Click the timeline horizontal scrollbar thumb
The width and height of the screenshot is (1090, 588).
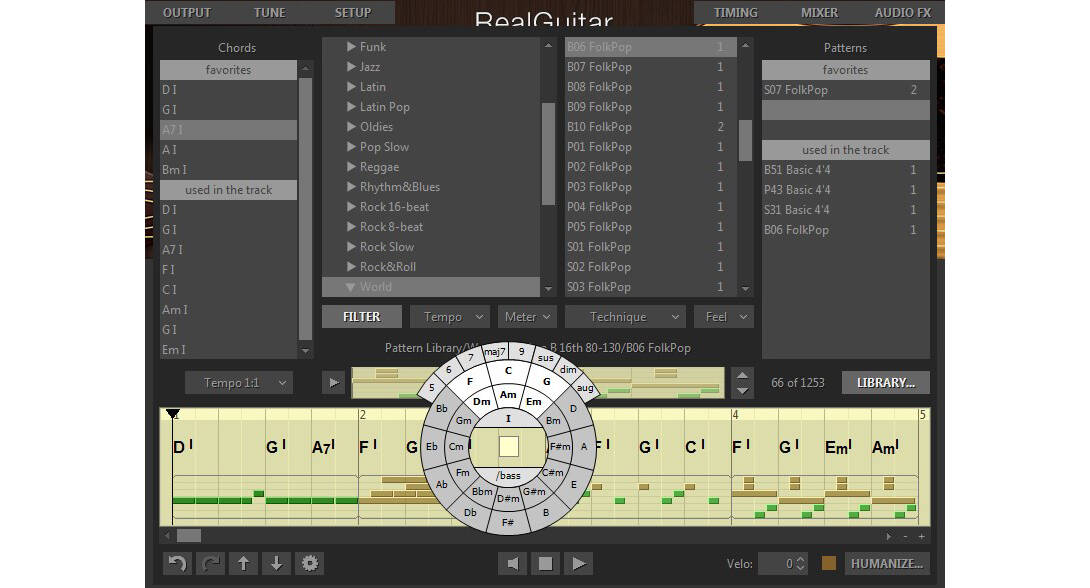pyautogui.click(x=188, y=536)
